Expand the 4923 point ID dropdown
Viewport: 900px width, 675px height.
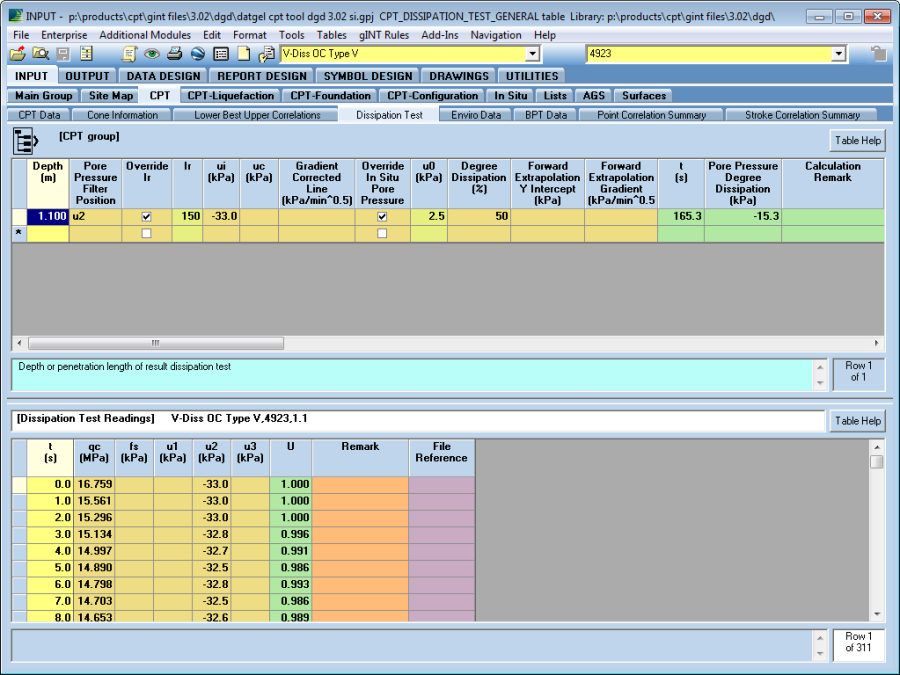837,54
